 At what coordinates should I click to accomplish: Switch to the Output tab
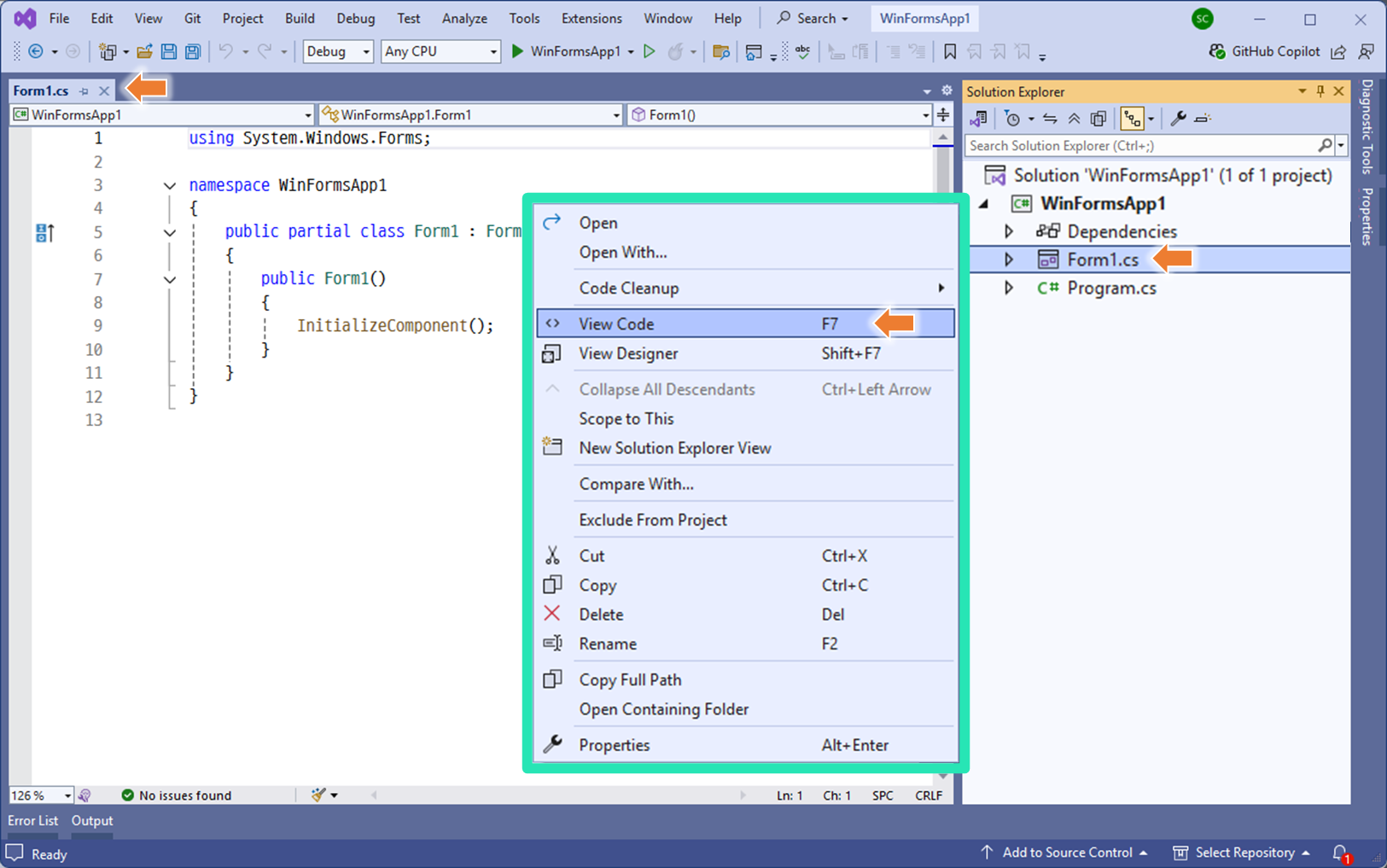[x=92, y=820]
